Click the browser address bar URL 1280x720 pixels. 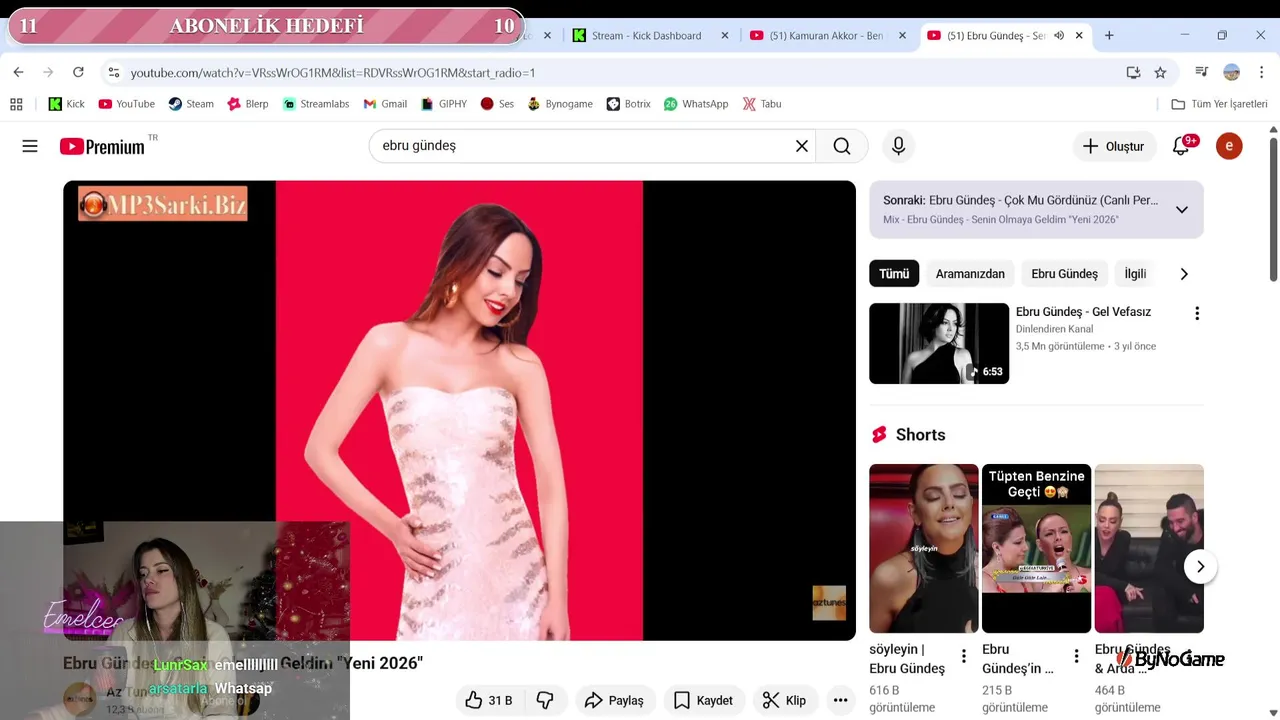(333, 73)
